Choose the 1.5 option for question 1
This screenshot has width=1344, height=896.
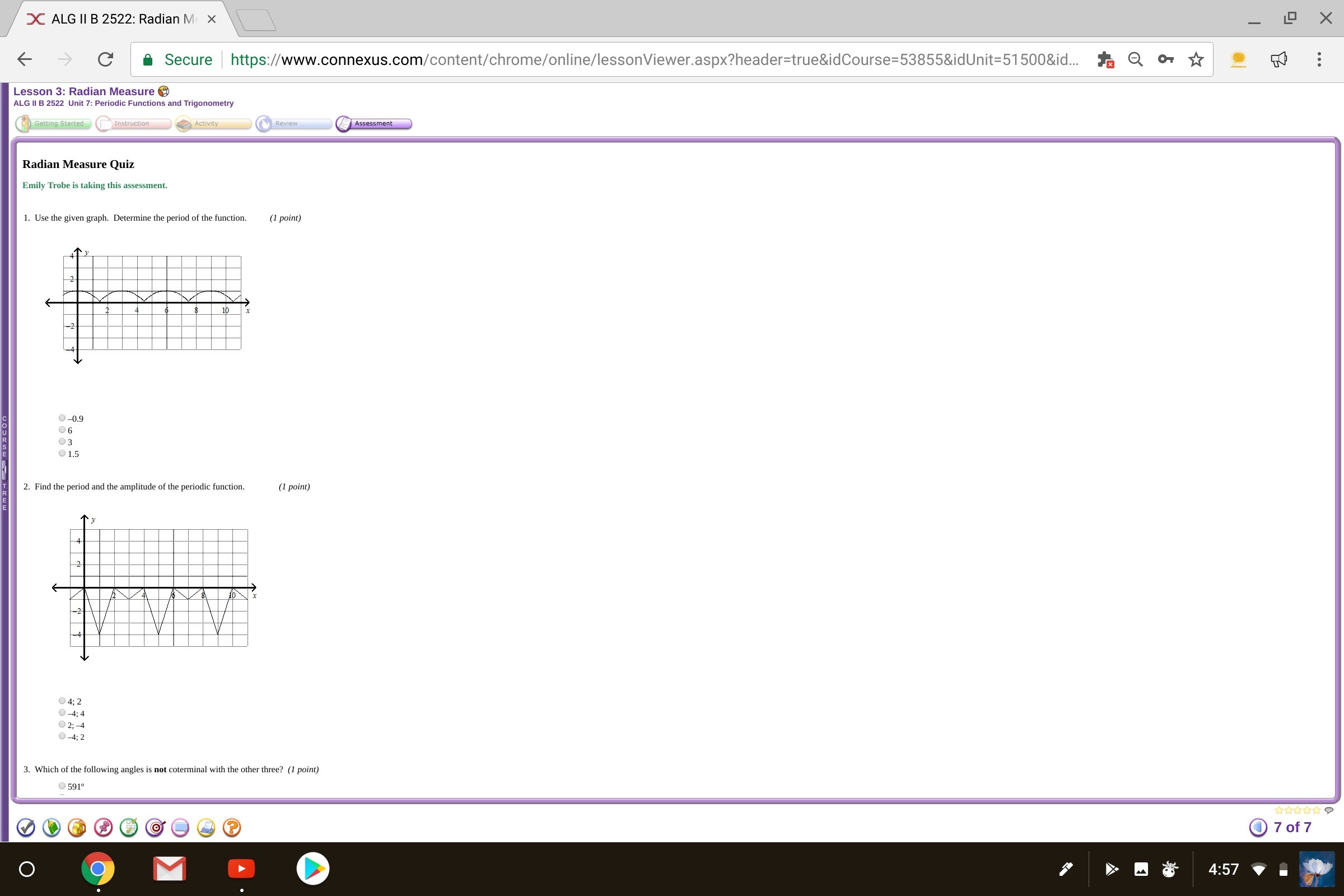(62, 453)
